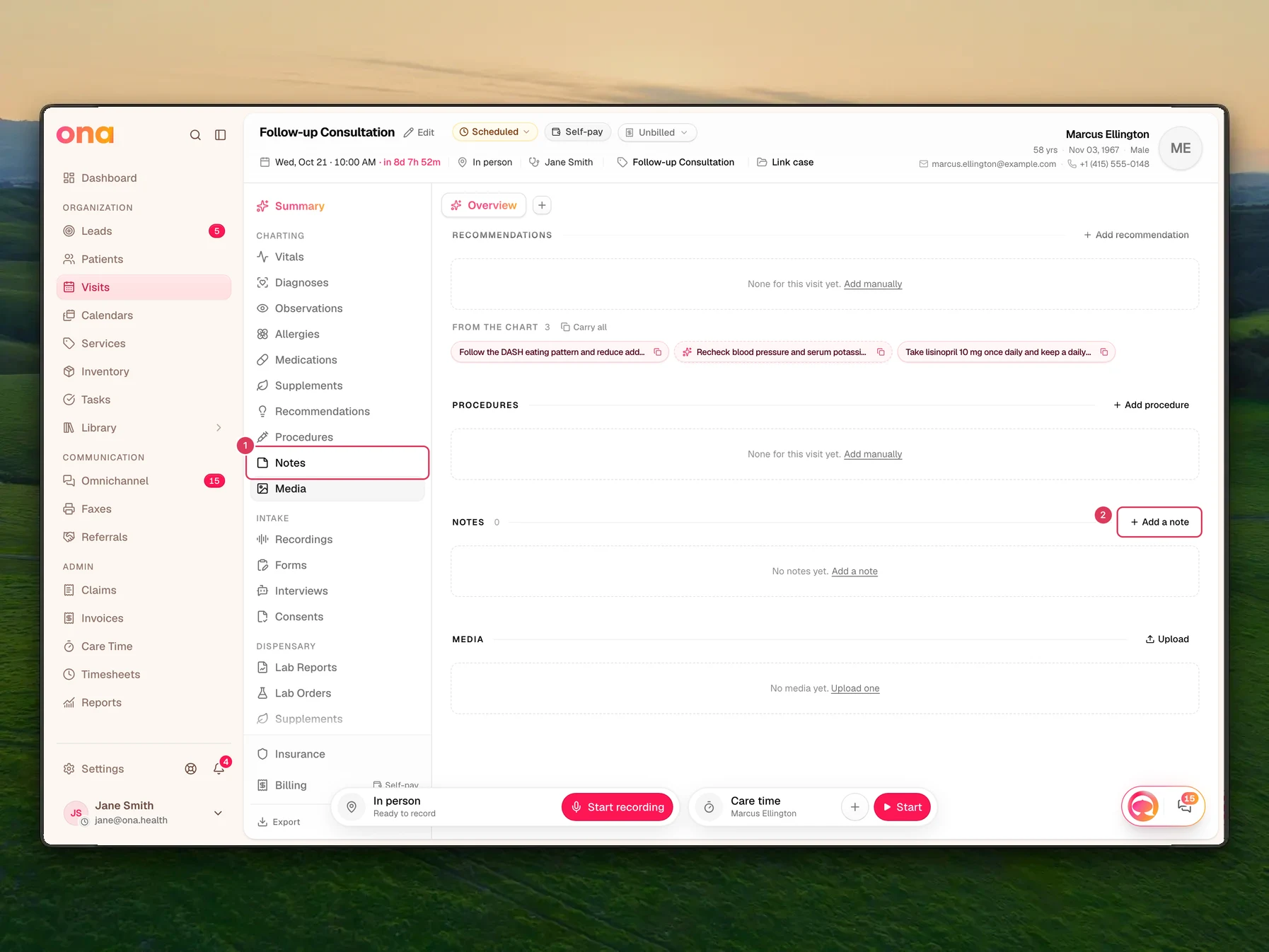Open the Unbilled status dropdown
Image resolution: width=1269 pixels, height=952 pixels.
657,132
